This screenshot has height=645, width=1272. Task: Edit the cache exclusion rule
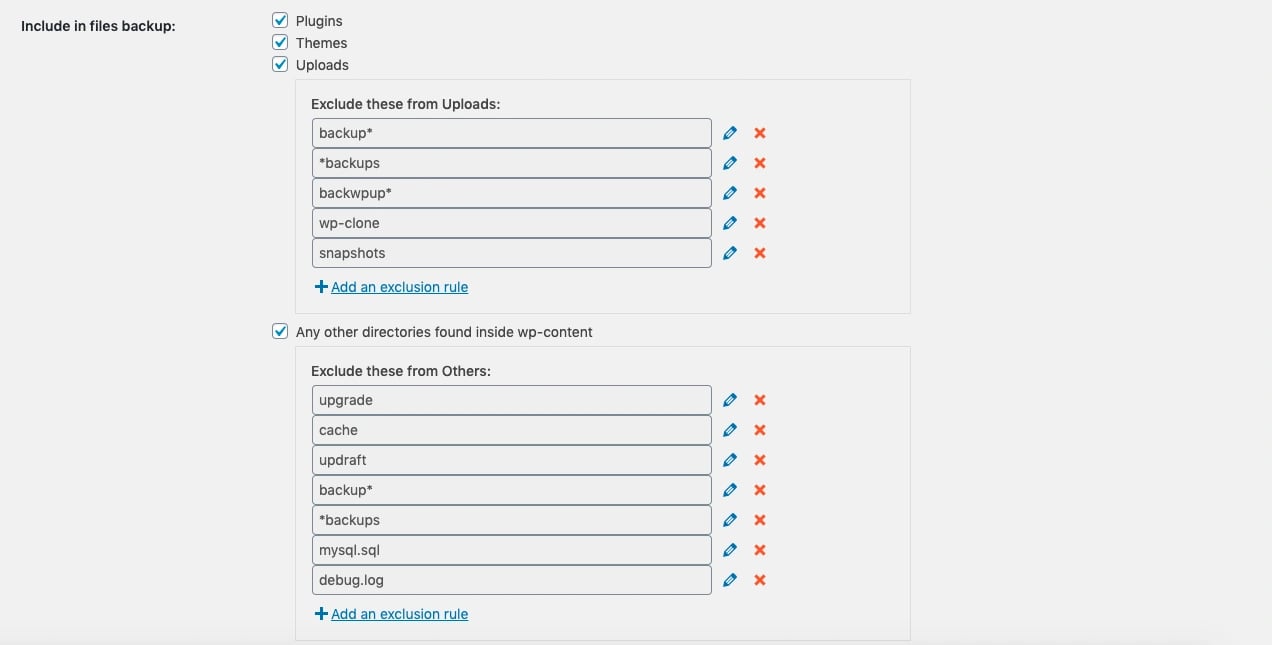coord(730,430)
